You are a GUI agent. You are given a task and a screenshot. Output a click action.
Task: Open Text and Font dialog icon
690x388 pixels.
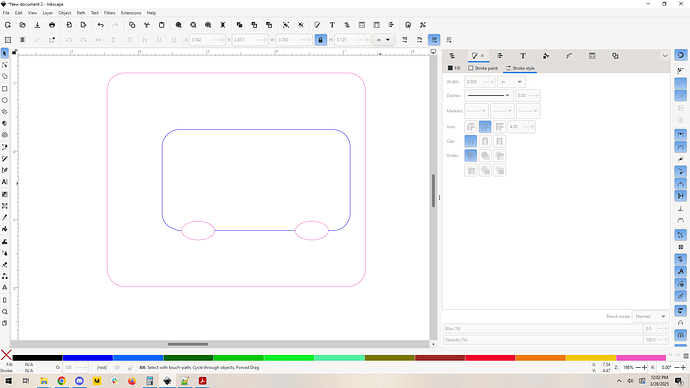pyautogui.click(x=332, y=25)
